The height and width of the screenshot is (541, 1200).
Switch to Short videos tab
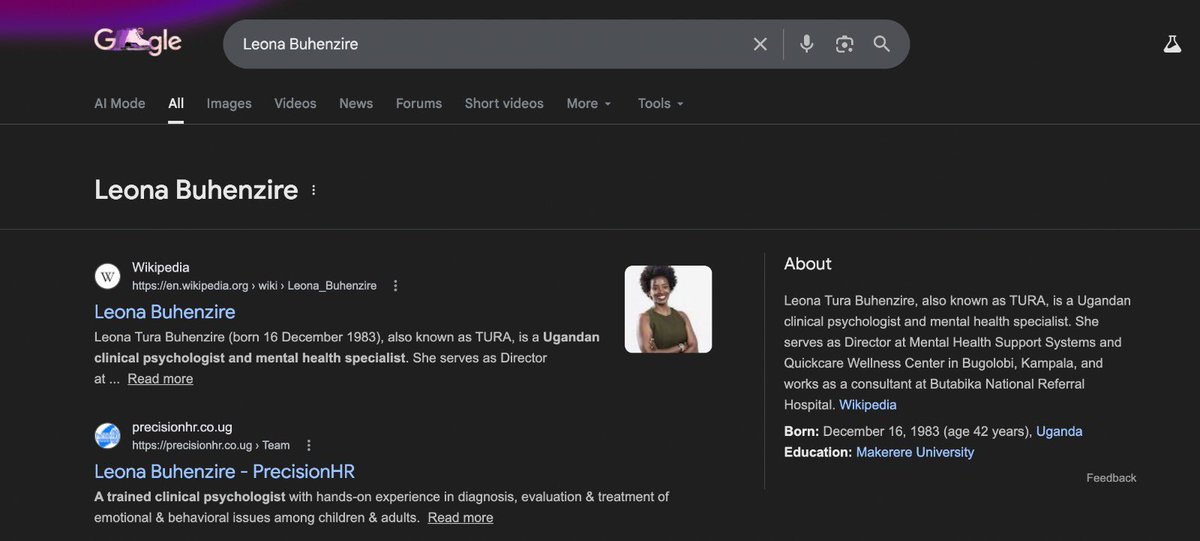pyautogui.click(x=504, y=103)
